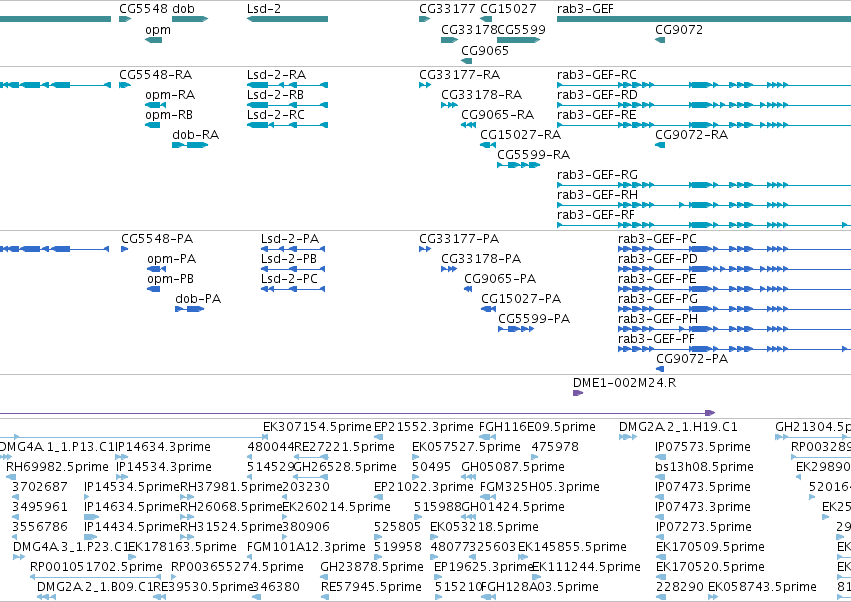Screen dimensions: 851x602
Task: Select protein CG5548-PA
Action: (x=124, y=249)
